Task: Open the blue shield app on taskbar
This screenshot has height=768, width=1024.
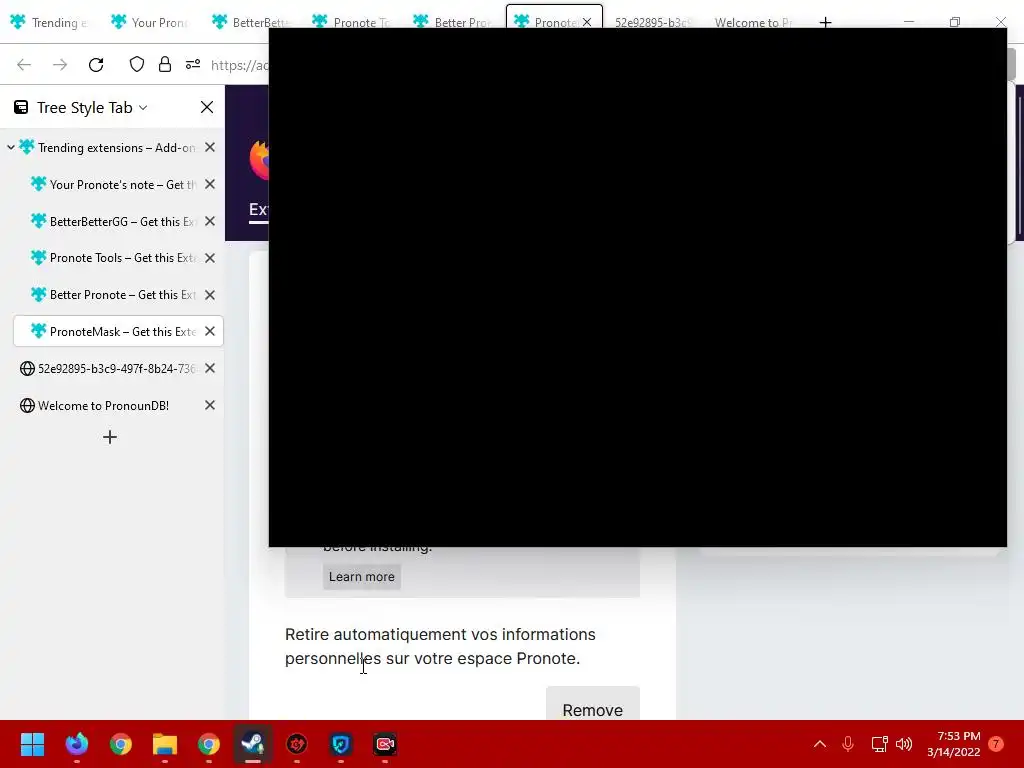Action: click(341, 744)
